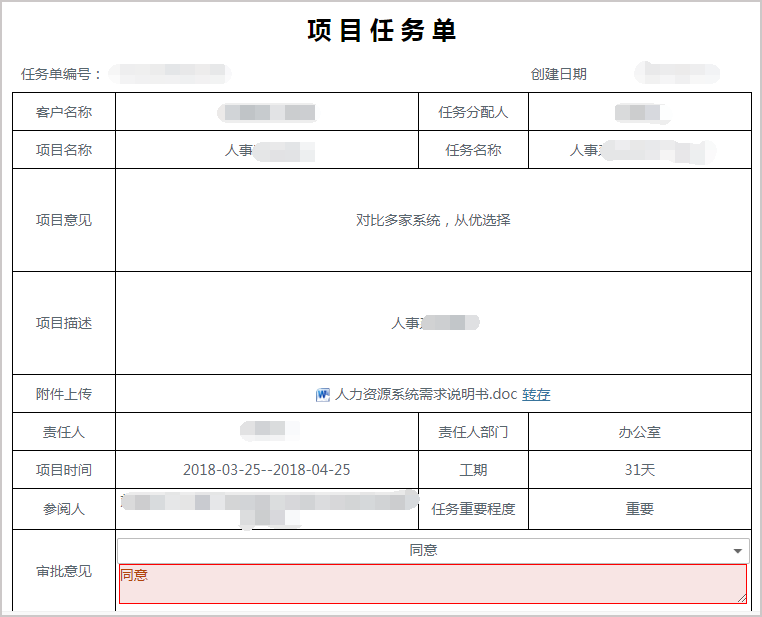Click the 审批意见 row label
The width and height of the screenshot is (762, 617).
coord(64,571)
